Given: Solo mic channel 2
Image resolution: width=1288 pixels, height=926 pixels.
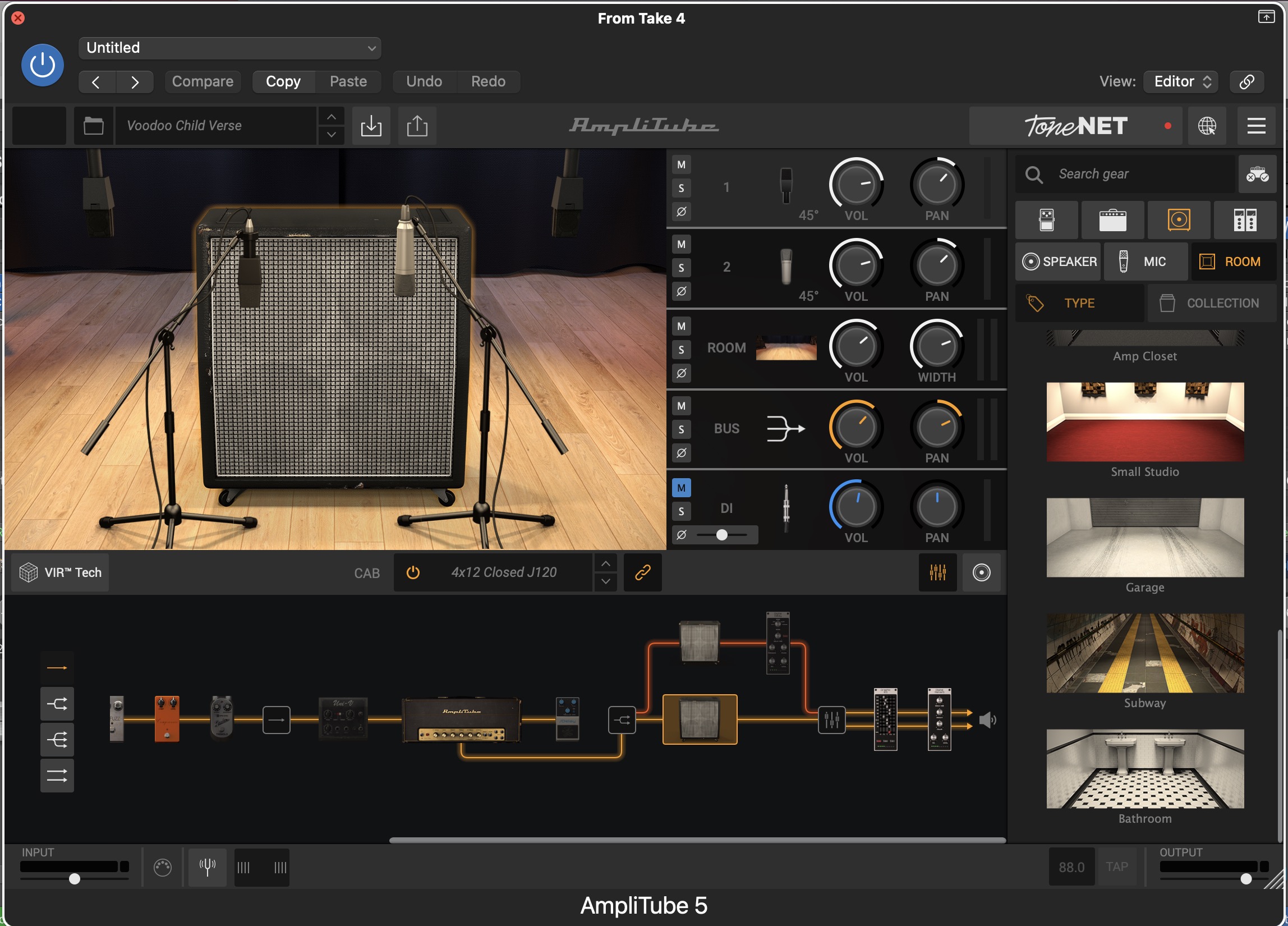Looking at the screenshot, I should point(682,268).
